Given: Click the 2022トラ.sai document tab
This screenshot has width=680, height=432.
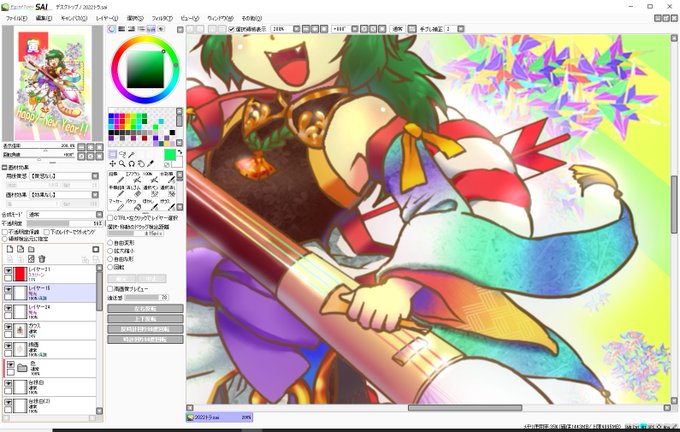Looking at the screenshot, I should click(x=219, y=417).
